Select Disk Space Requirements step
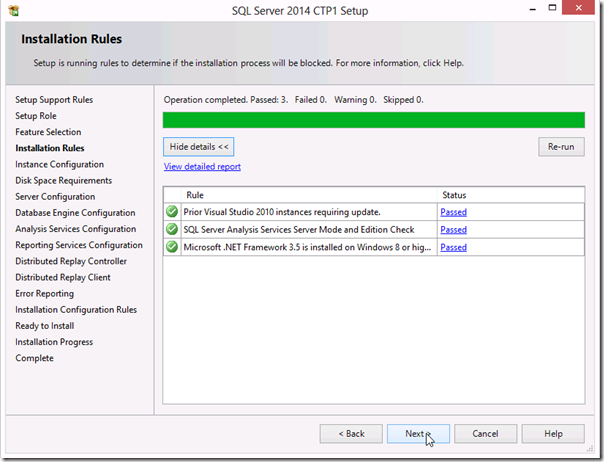 click(x=64, y=181)
